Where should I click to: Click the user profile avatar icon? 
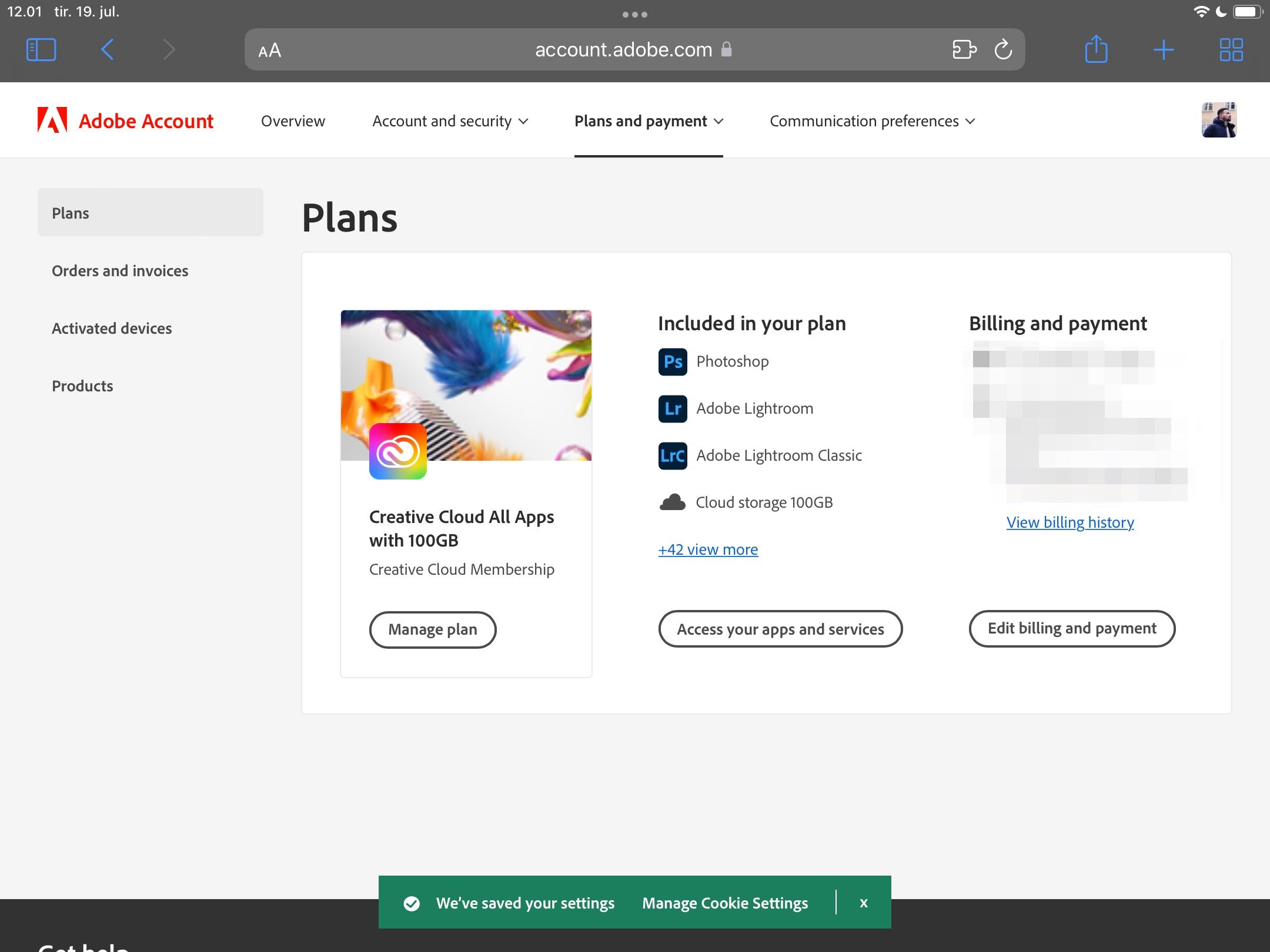1221,119
